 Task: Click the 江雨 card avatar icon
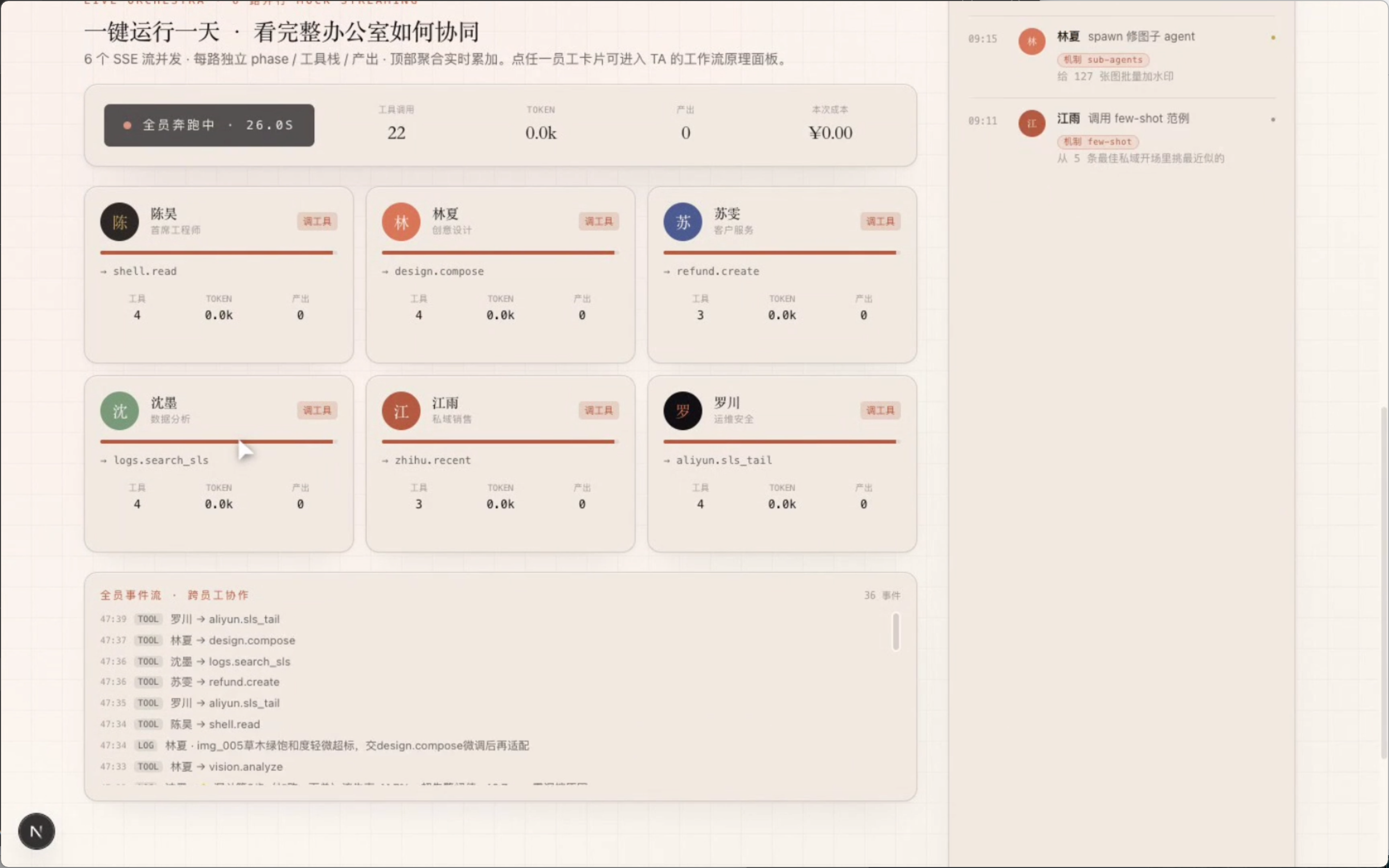click(400, 410)
